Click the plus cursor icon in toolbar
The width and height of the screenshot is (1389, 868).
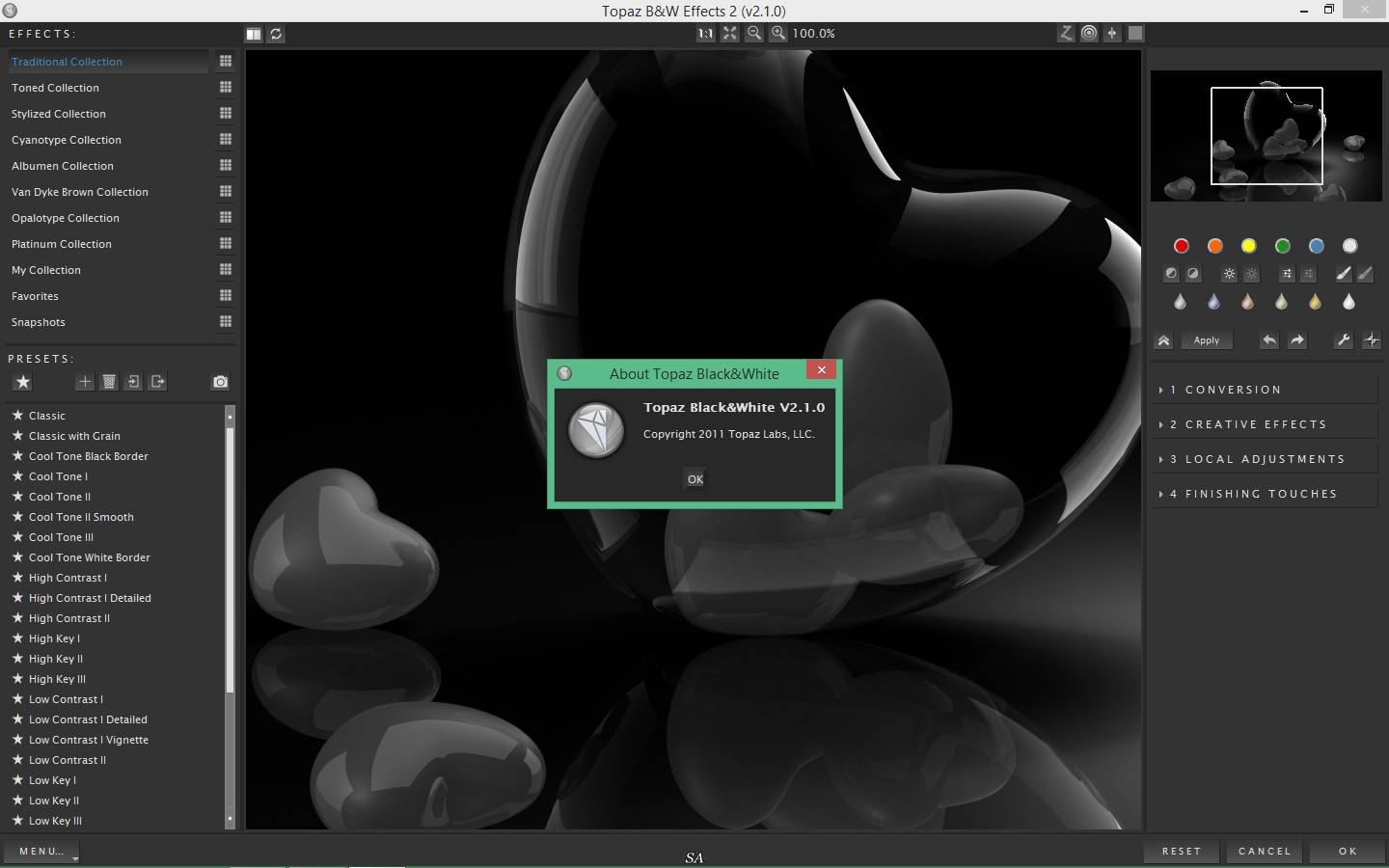pyautogui.click(x=1112, y=33)
